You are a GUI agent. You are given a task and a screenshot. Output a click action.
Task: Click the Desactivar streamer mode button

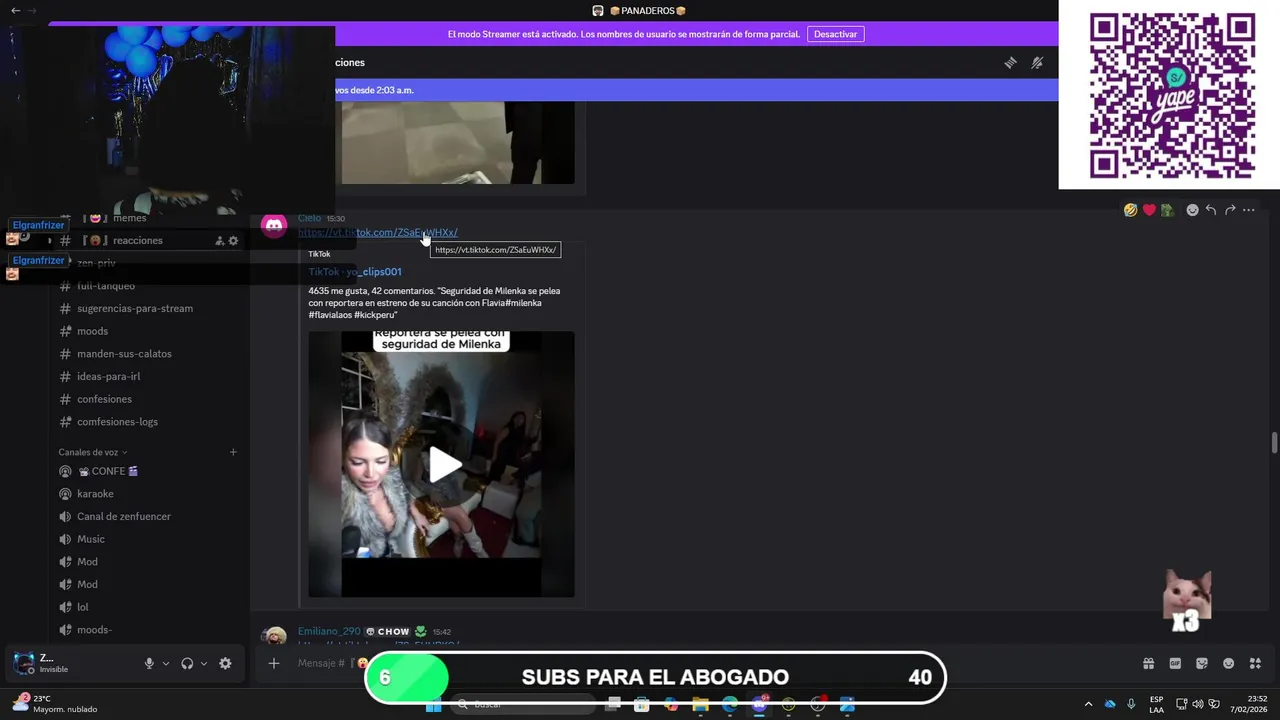835,34
